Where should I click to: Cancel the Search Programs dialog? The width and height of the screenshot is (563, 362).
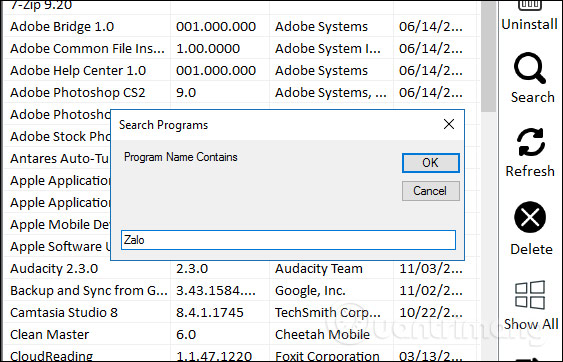[x=431, y=191]
